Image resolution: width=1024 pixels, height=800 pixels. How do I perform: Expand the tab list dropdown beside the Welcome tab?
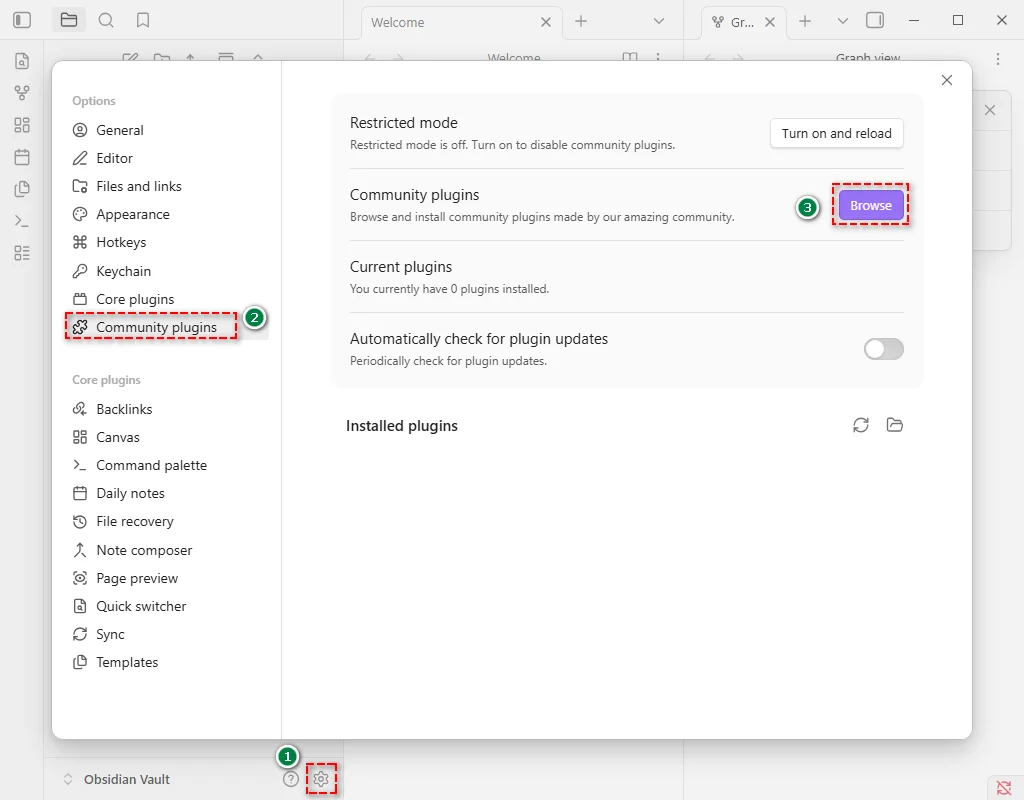(x=658, y=21)
